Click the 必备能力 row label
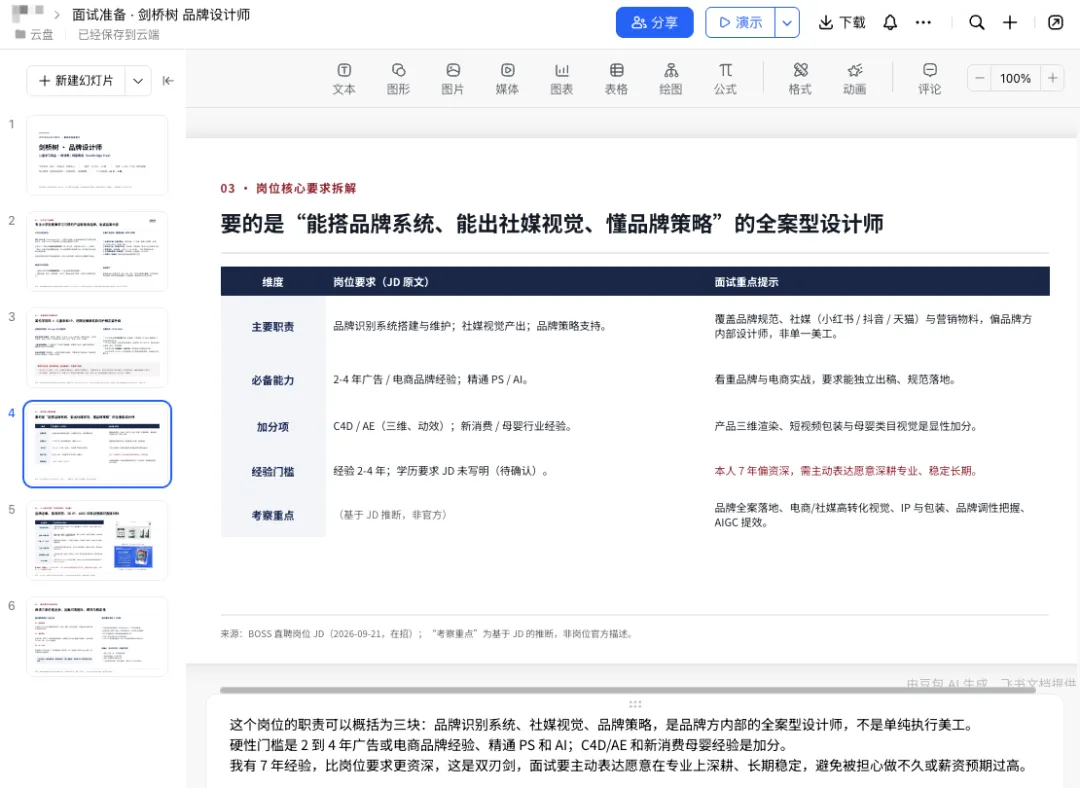The image size is (1080, 788). tap(273, 380)
